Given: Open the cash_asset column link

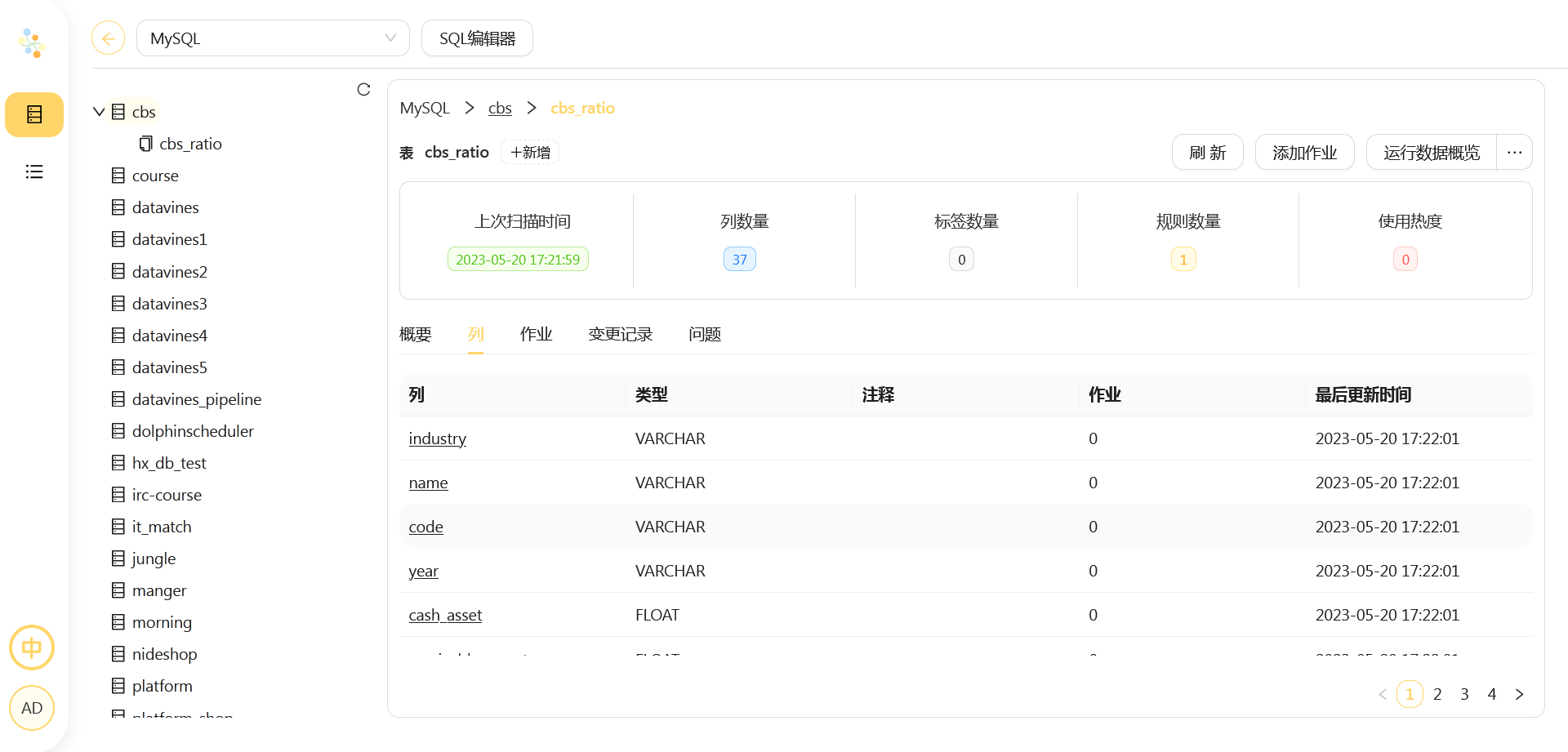Looking at the screenshot, I should tap(445, 615).
